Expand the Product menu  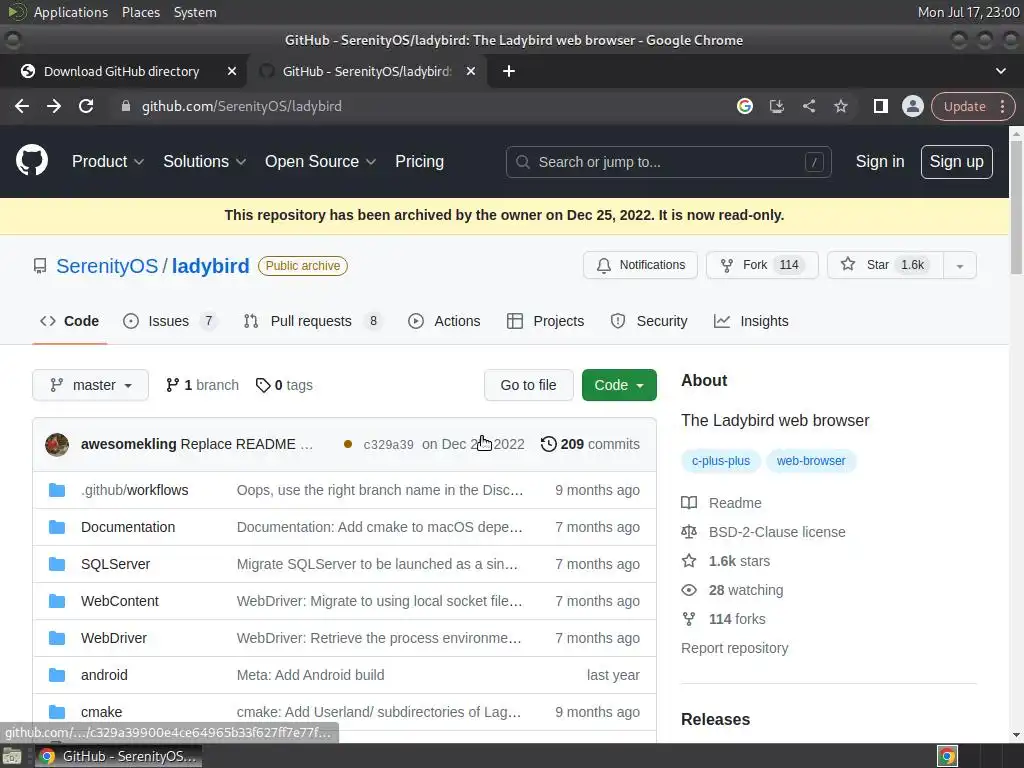108,161
